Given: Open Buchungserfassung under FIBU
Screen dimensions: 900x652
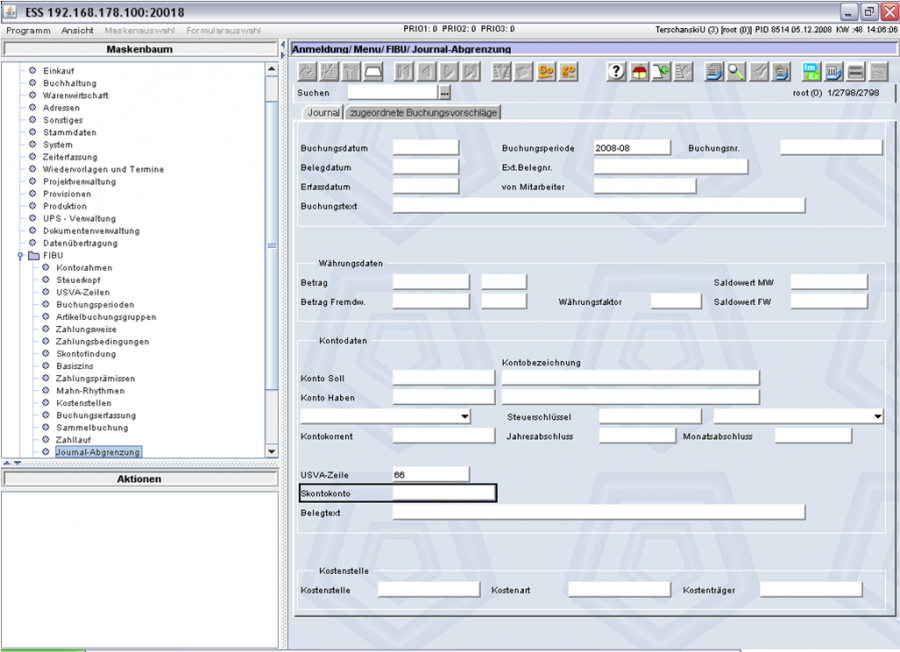Looking at the screenshot, I should click(96, 415).
